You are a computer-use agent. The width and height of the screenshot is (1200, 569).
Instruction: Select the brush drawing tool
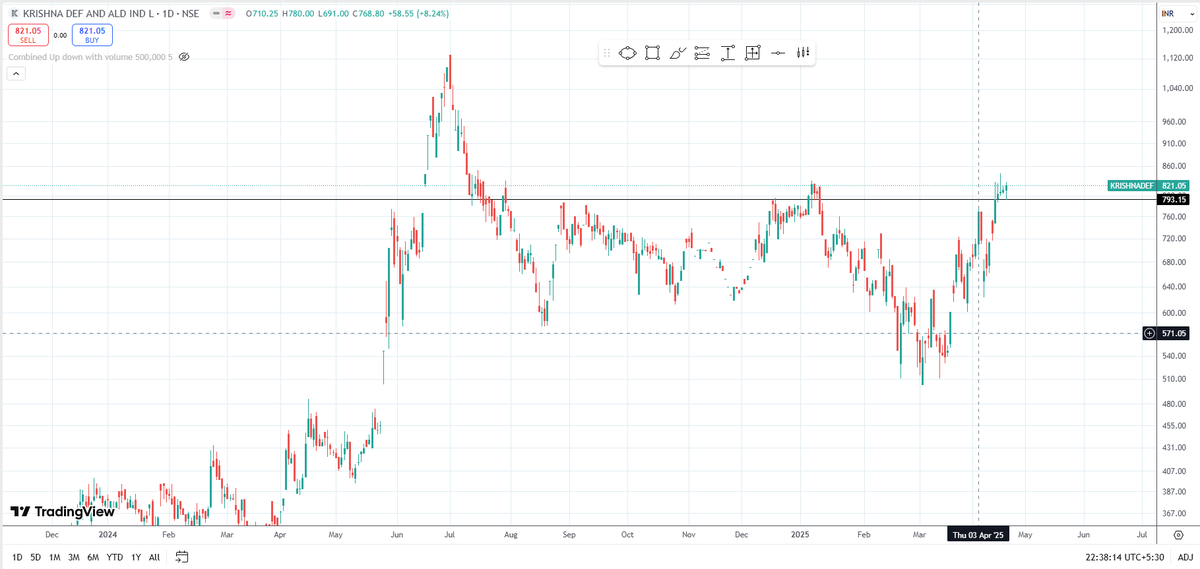(677, 53)
